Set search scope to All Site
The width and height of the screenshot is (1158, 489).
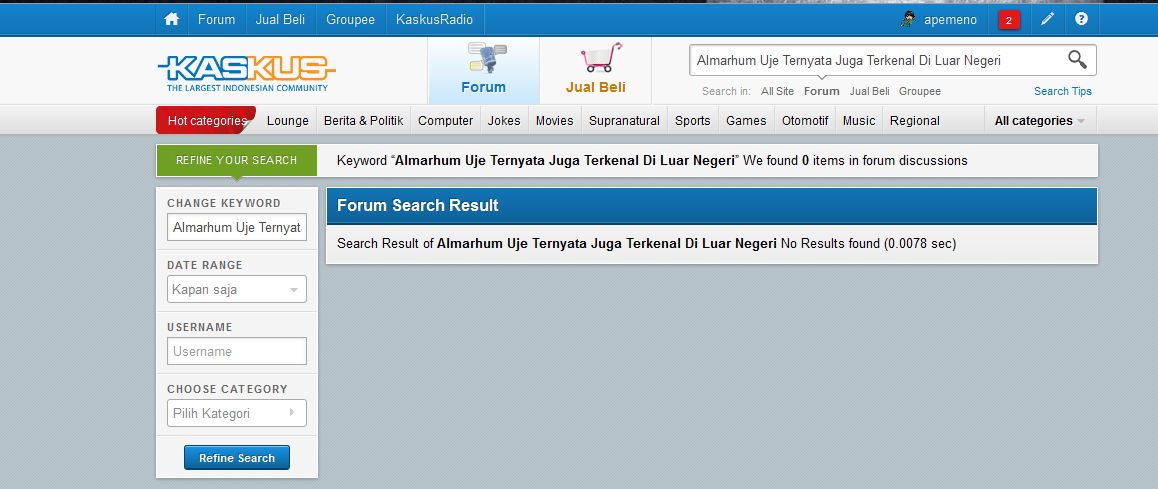pyautogui.click(x=778, y=92)
